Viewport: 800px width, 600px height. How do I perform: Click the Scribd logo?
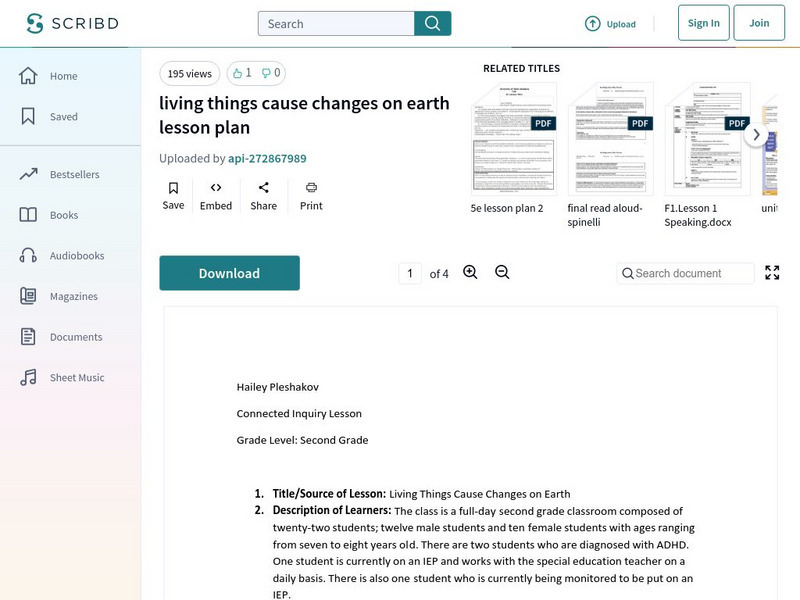pos(71,23)
